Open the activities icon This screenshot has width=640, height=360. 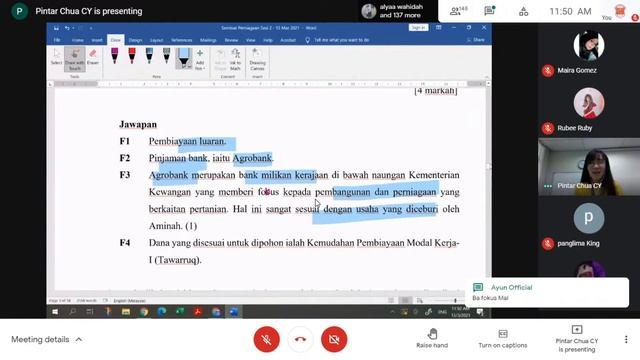(x=523, y=11)
